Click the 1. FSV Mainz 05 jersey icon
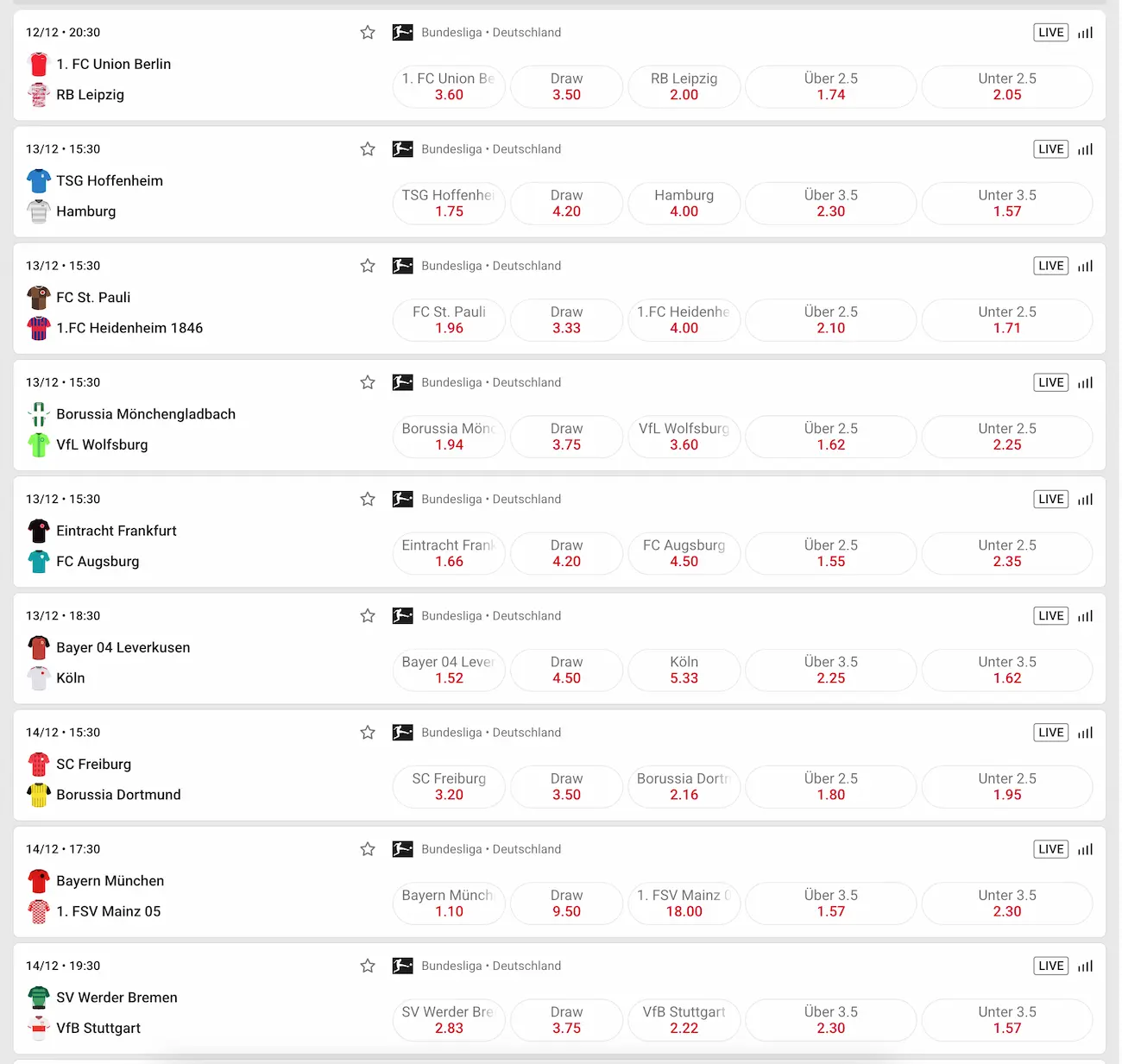This screenshot has width=1122, height=1064. 39,911
